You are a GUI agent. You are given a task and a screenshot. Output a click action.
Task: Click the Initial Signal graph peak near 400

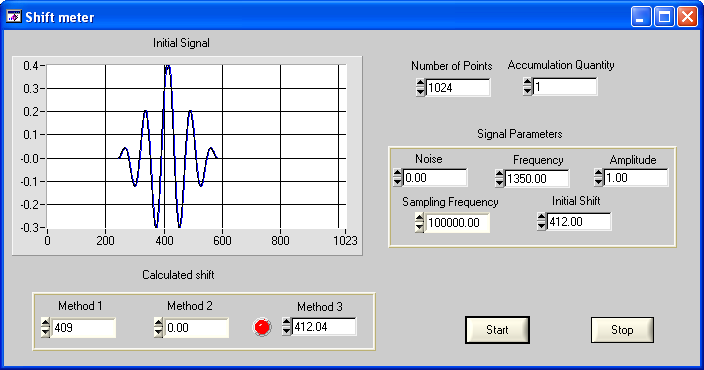pos(167,67)
